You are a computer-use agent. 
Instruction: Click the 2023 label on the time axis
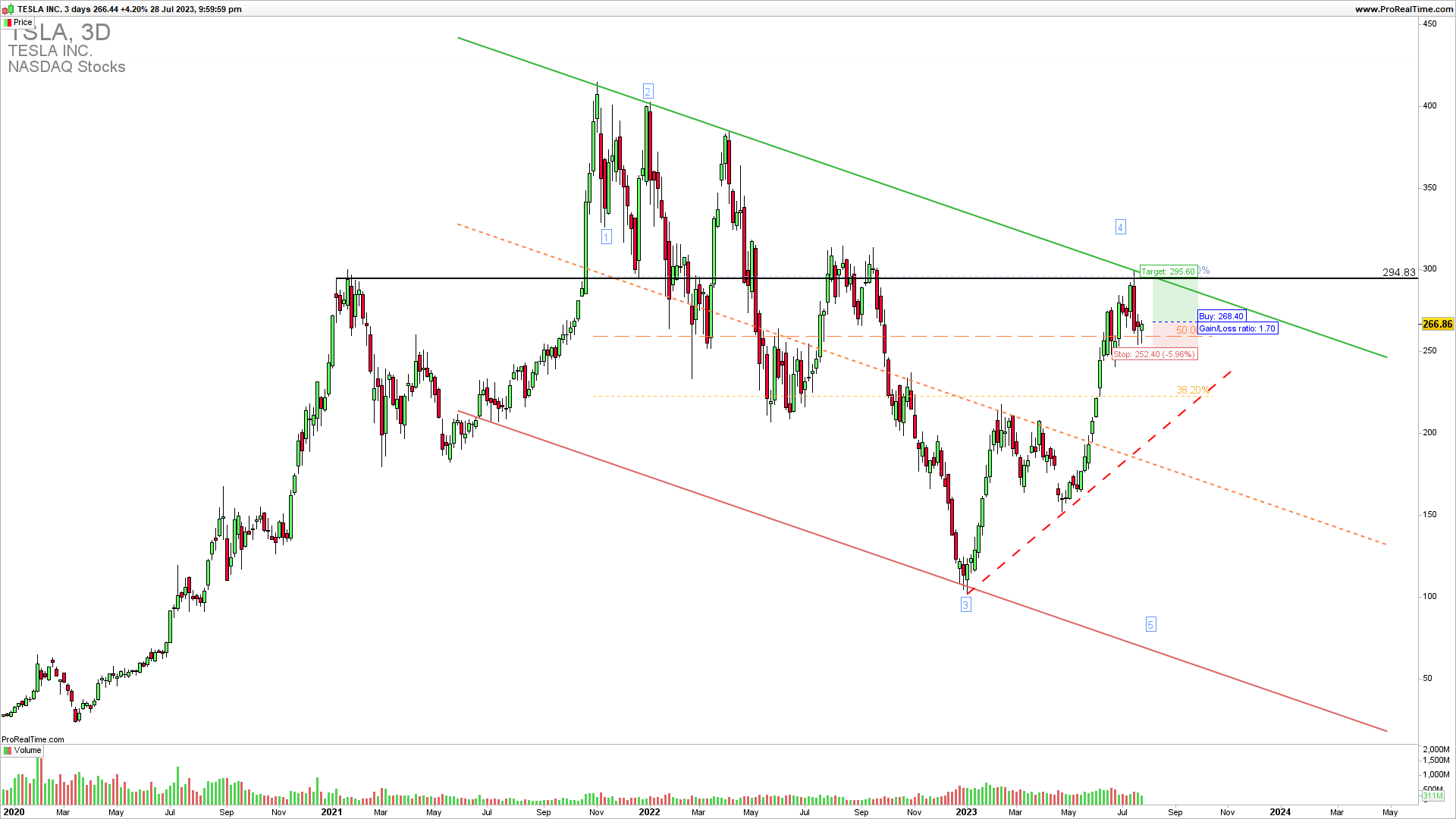click(x=966, y=811)
